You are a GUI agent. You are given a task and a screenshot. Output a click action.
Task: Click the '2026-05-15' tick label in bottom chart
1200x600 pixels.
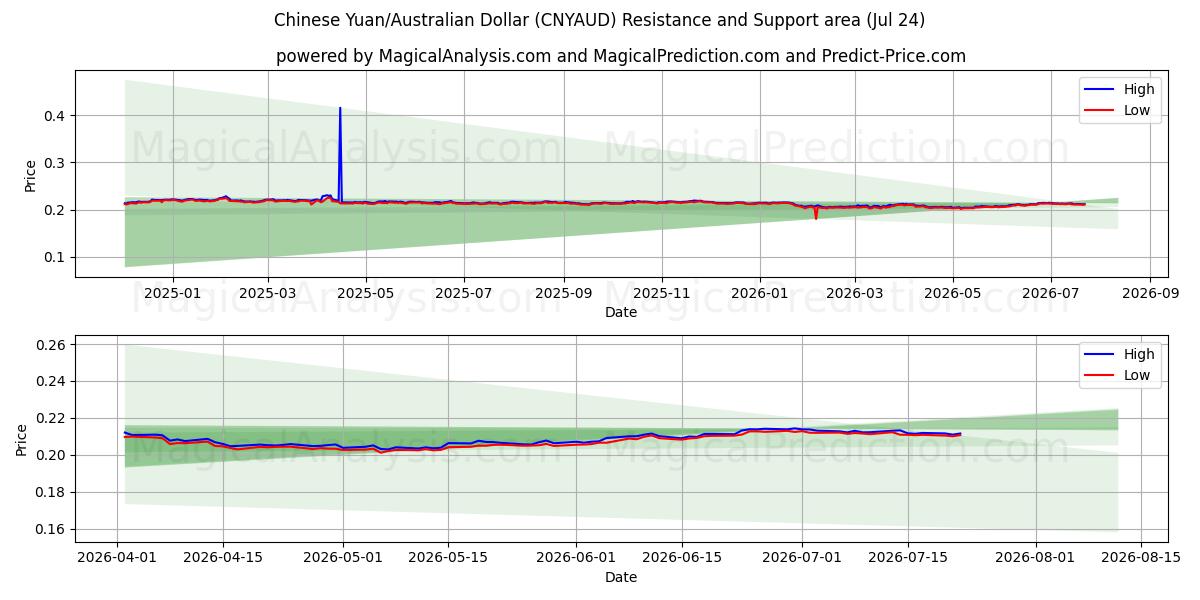(448, 559)
